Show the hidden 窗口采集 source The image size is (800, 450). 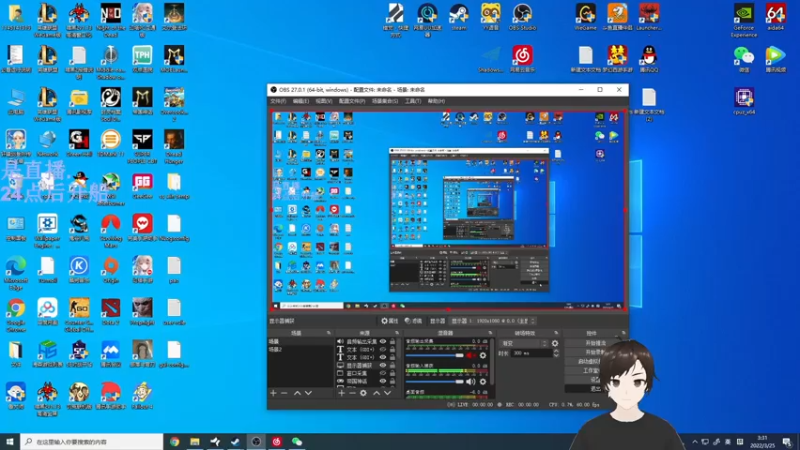coord(383,373)
